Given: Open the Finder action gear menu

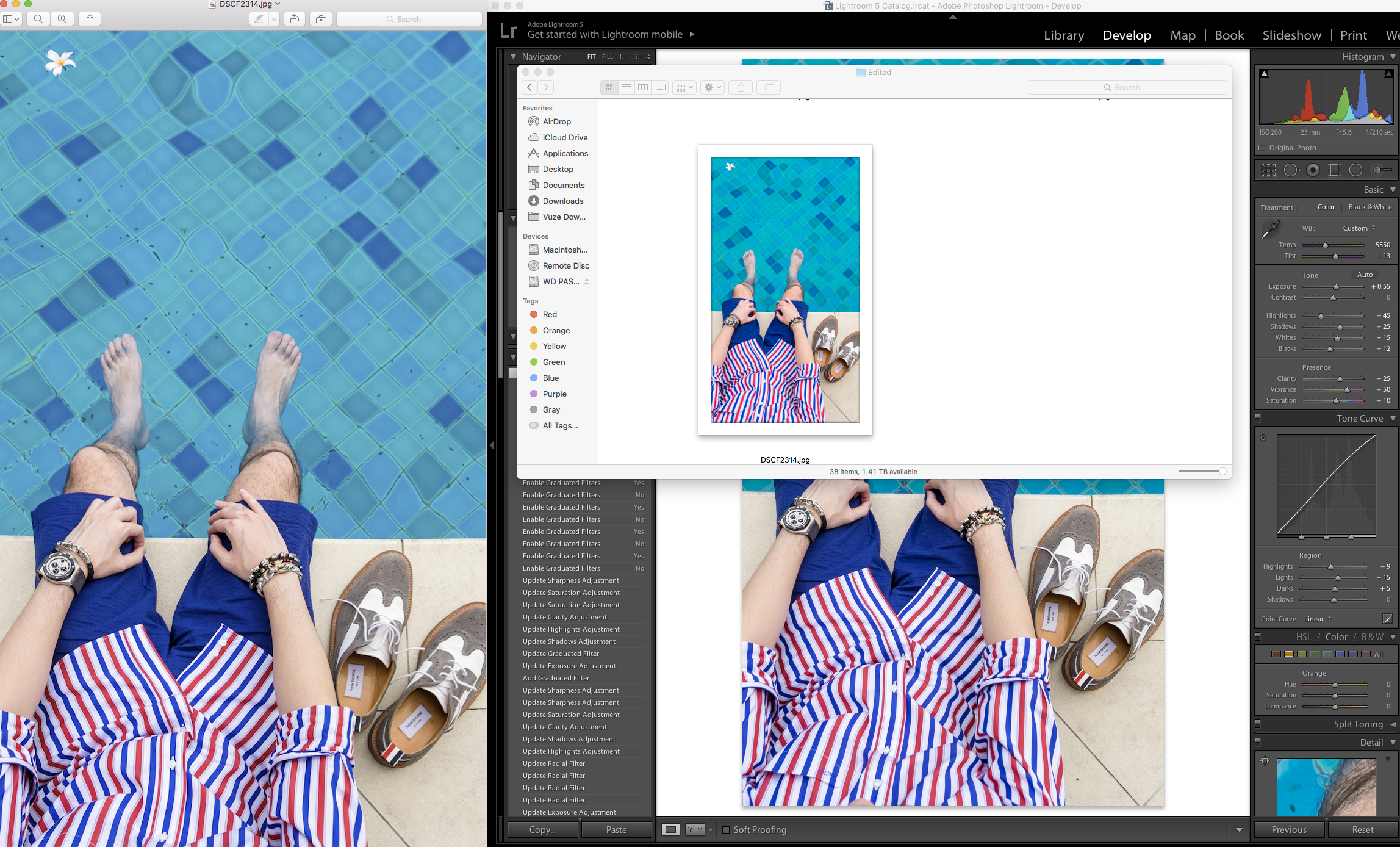Looking at the screenshot, I should pyautogui.click(x=711, y=87).
